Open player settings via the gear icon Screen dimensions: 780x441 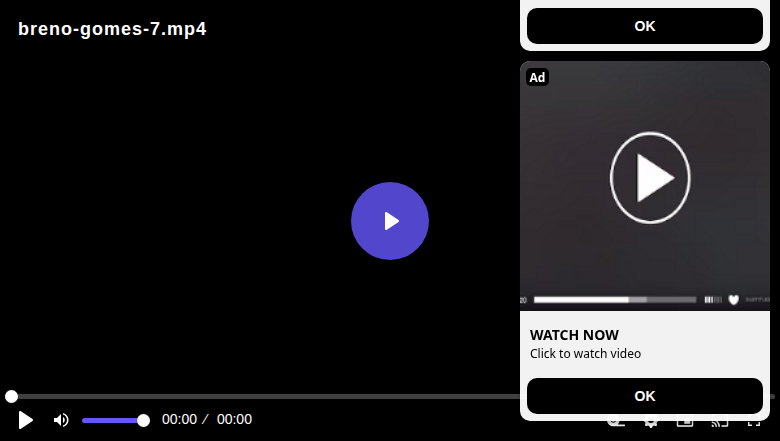[x=651, y=424]
